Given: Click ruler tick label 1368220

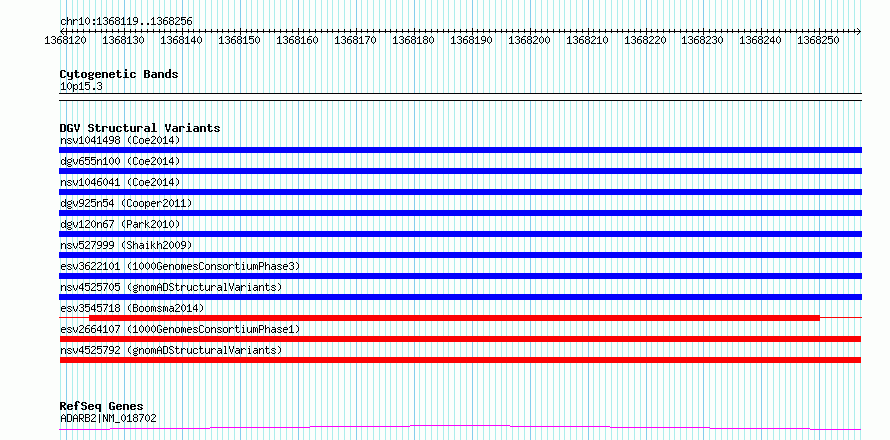Looking at the screenshot, I should [x=645, y=41].
